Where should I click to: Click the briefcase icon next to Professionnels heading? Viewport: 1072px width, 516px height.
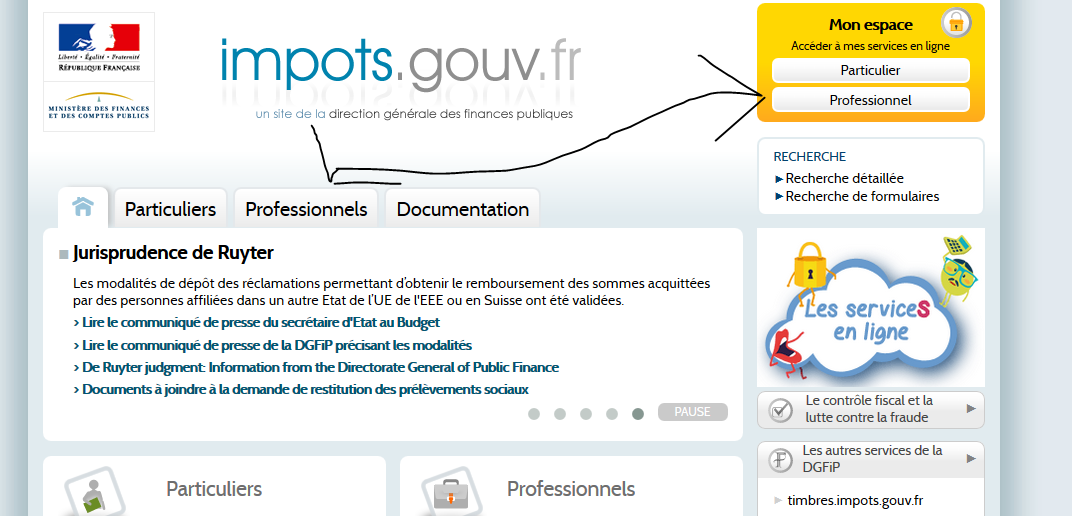447,493
